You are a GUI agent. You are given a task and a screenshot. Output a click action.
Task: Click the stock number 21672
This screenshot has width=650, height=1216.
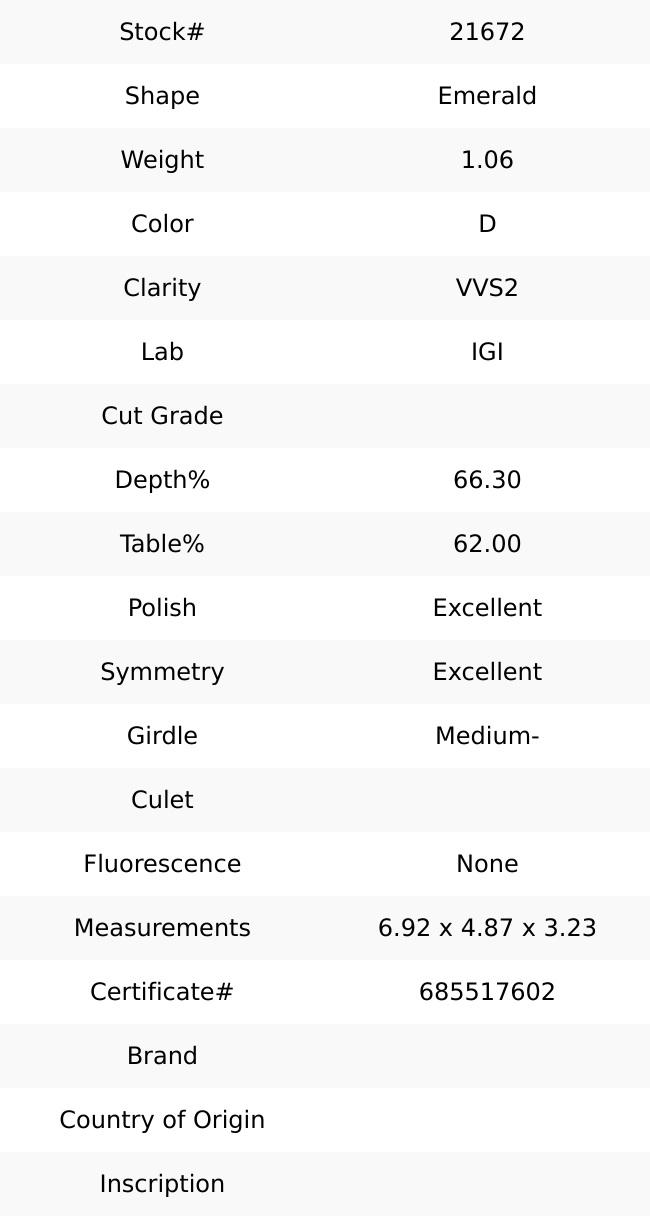coord(487,32)
